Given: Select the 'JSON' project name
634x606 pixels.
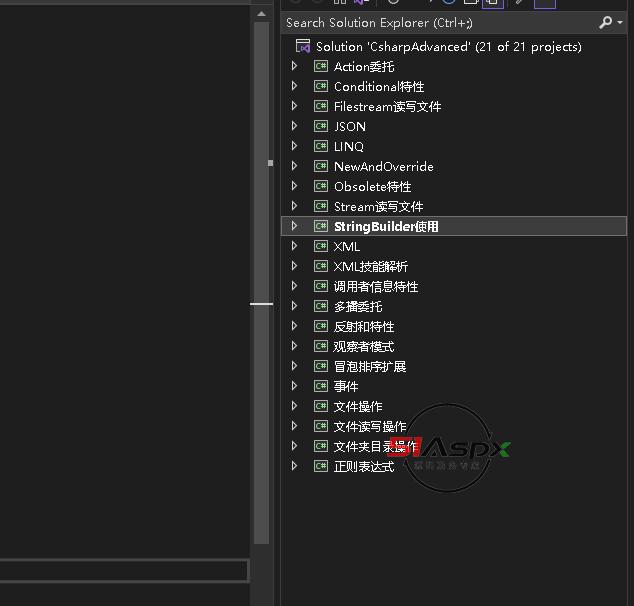Looking at the screenshot, I should 350,127.
